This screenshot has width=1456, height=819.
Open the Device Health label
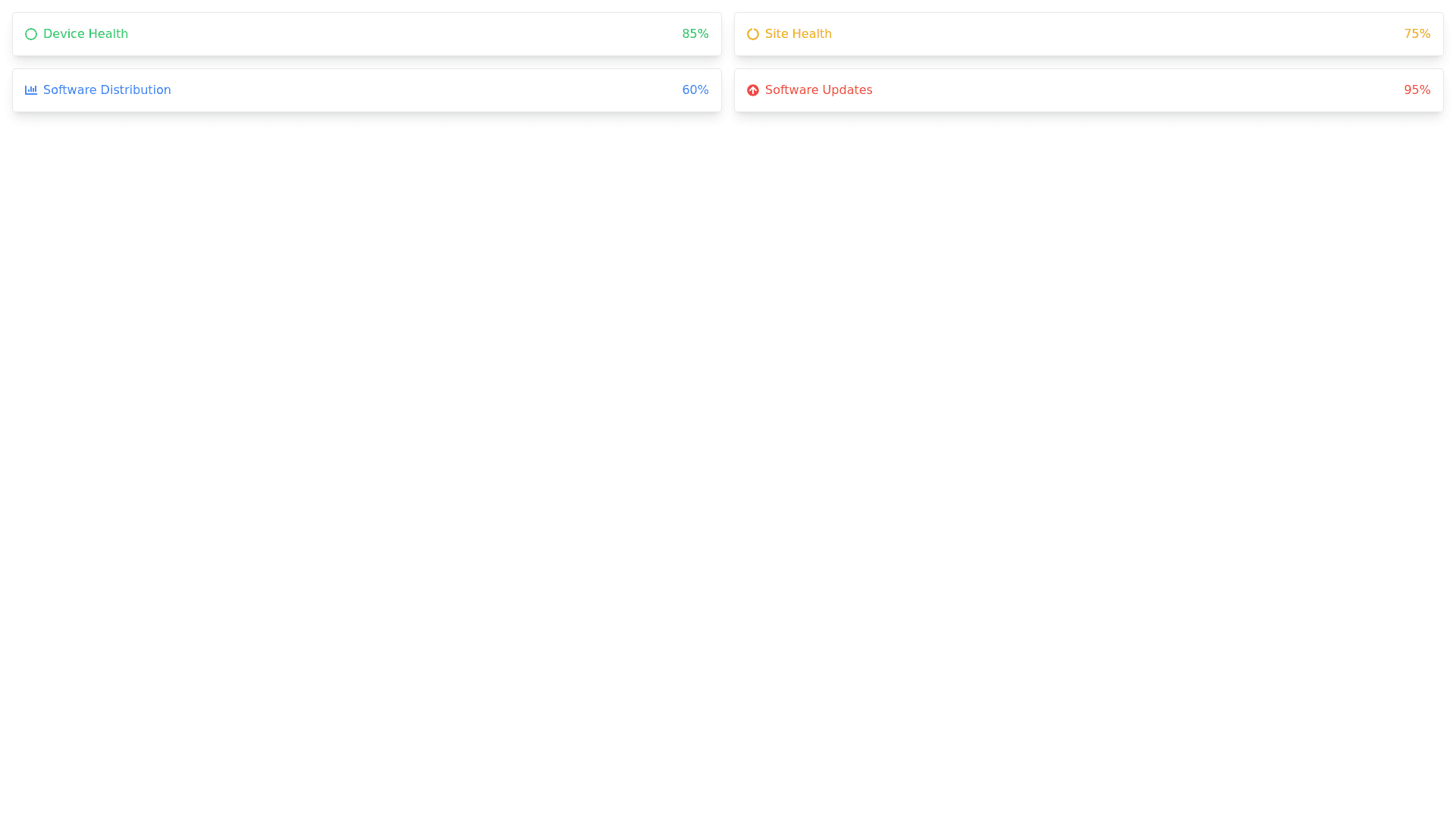[x=85, y=34]
